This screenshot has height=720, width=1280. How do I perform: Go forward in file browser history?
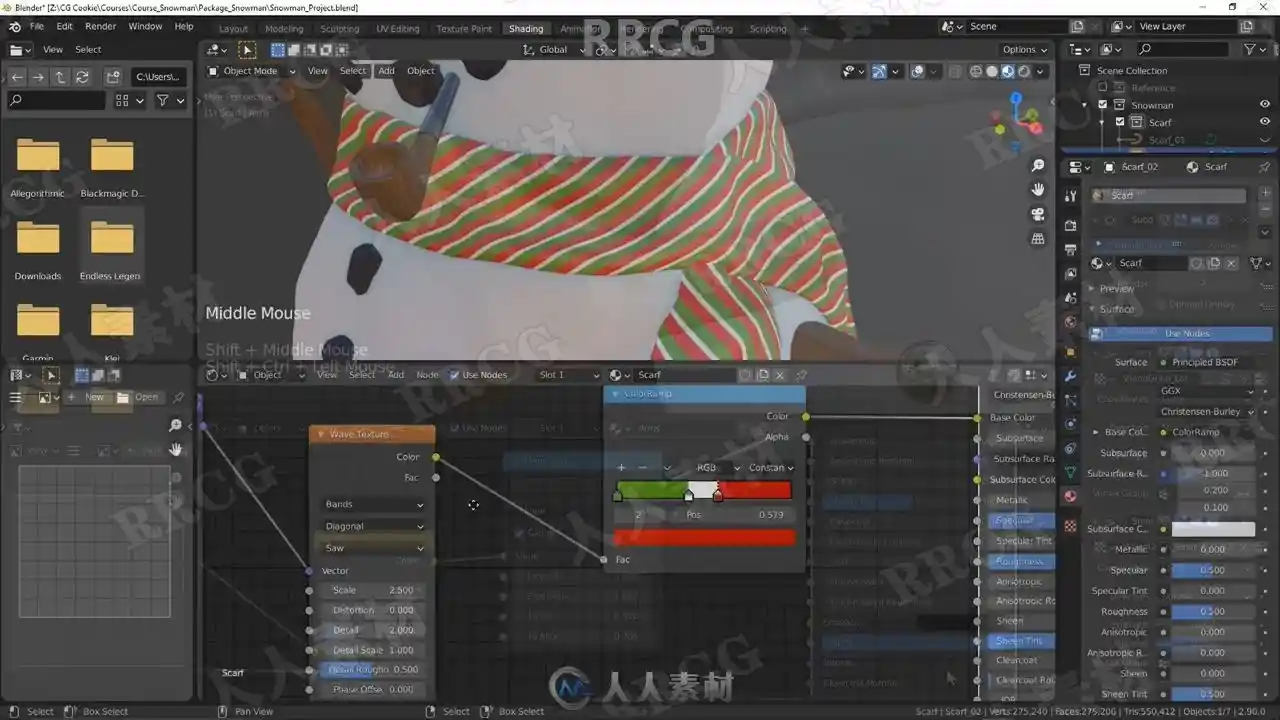pyautogui.click(x=38, y=77)
